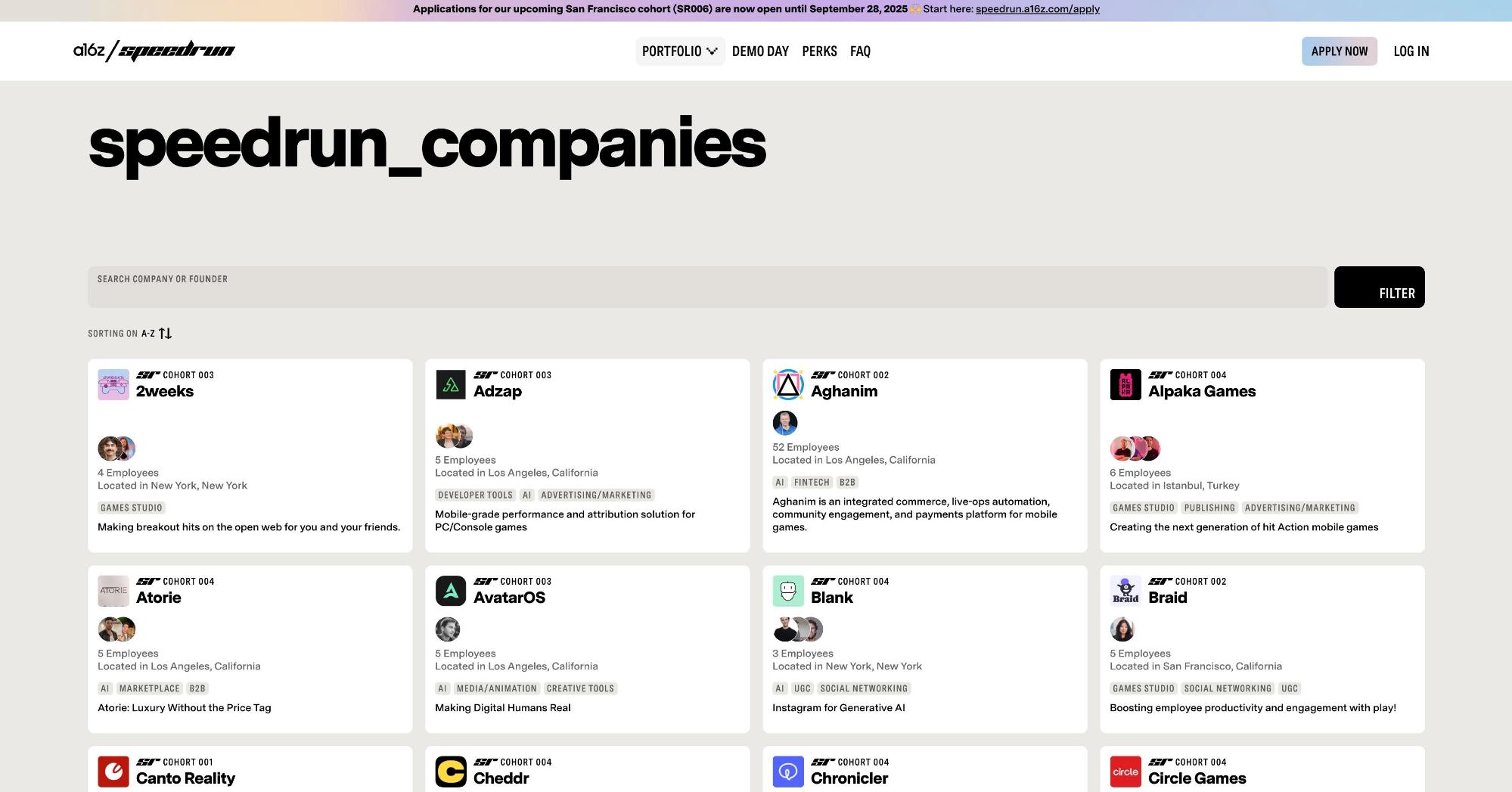Click the Alpaka Games logo icon
This screenshot has height=792, width=1512.
(x=1125, y=384)
